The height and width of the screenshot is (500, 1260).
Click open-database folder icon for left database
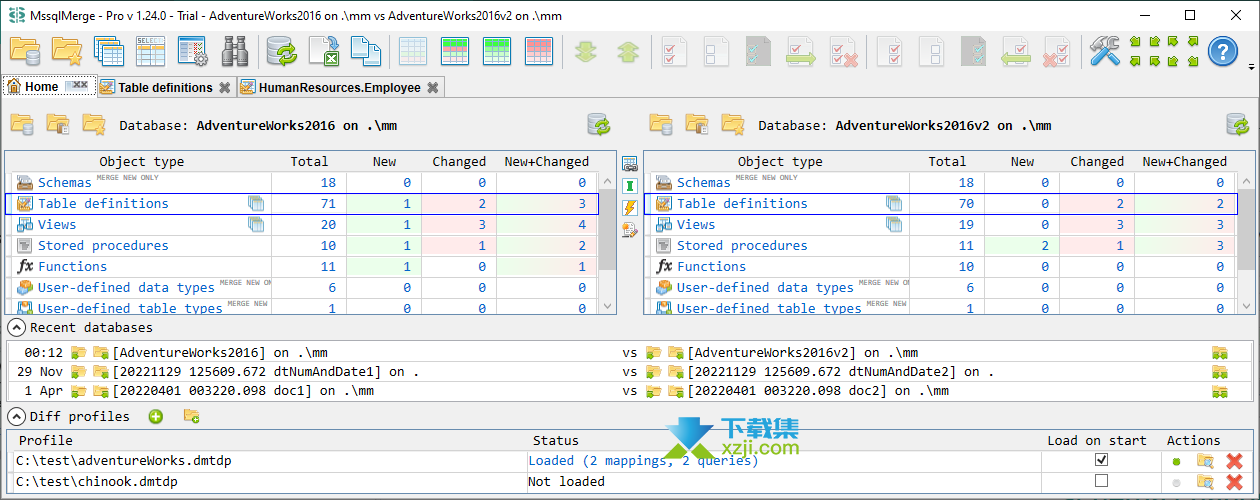[22, 124]
